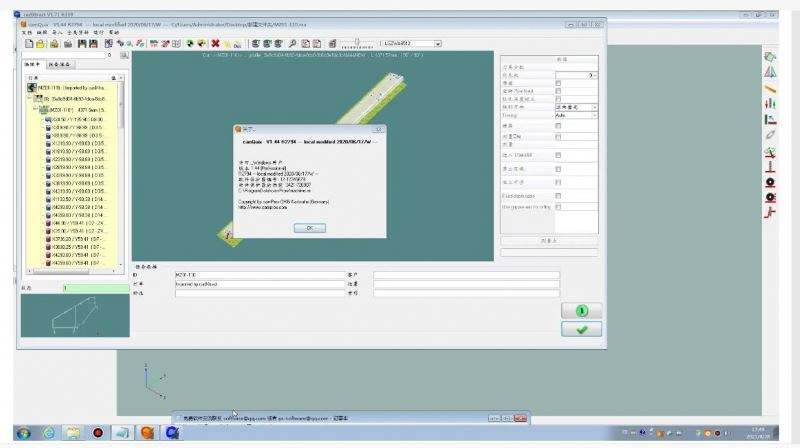
Task: Click the yellow and black circular toolbar icon
Action: [x=201, y=44]
